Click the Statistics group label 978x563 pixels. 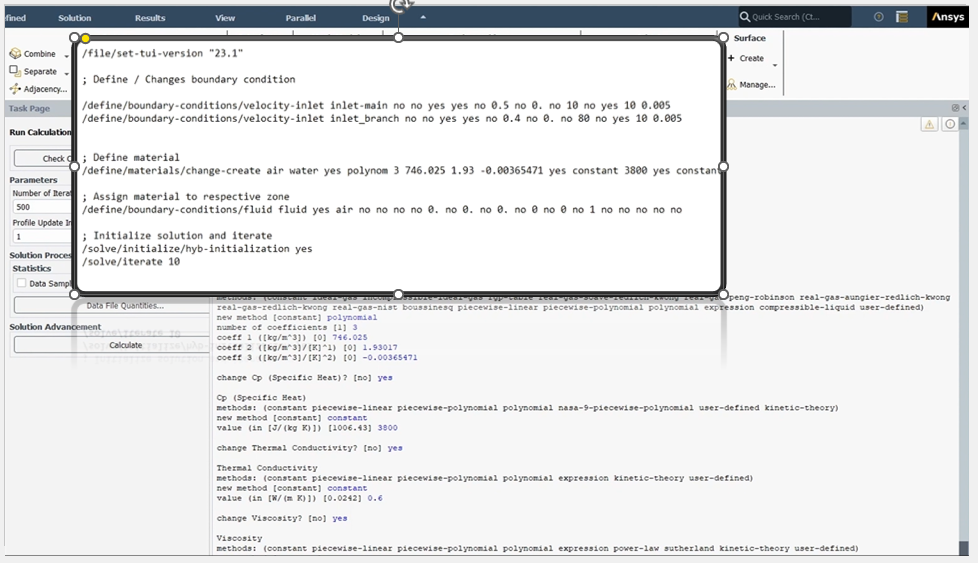point(32,268)
